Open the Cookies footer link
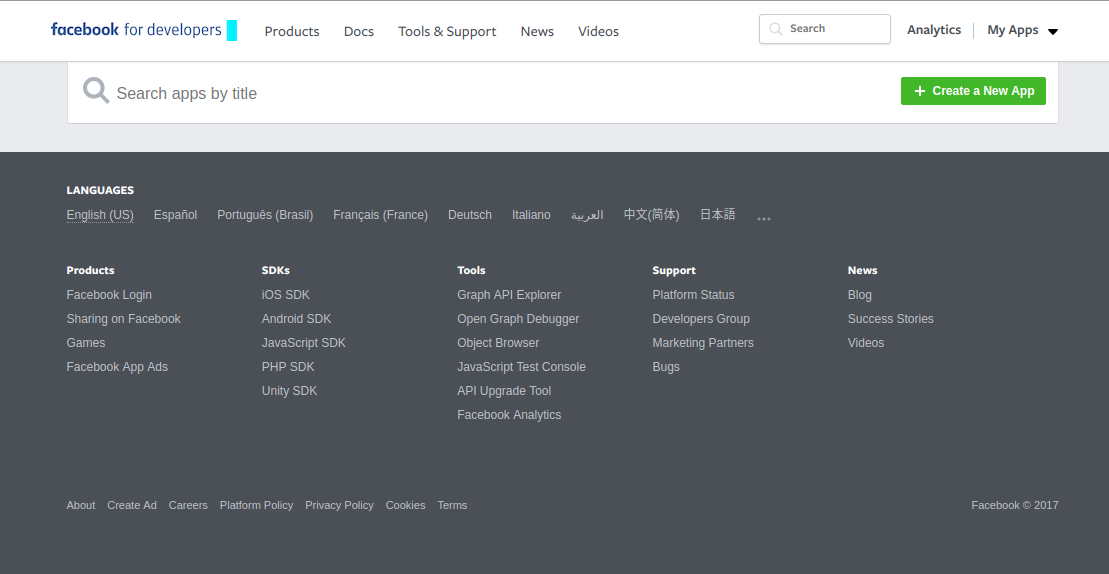Image resolution: width=1109 pixels, height=574 pixels. (406, 505)
